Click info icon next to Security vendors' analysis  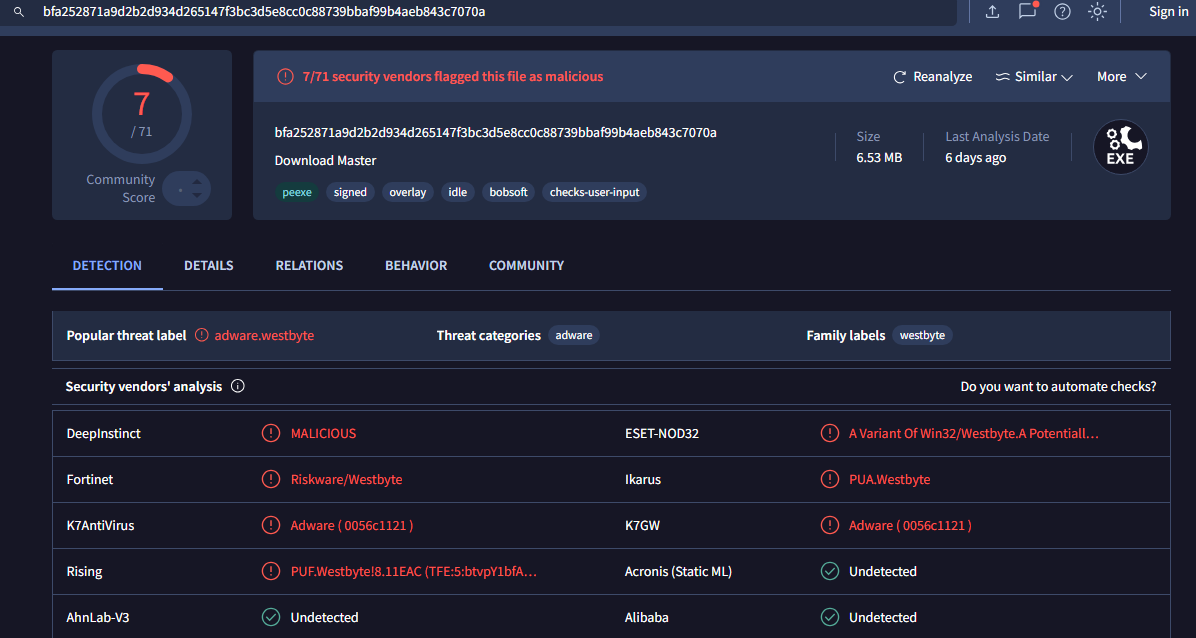(x=237, y=386)
